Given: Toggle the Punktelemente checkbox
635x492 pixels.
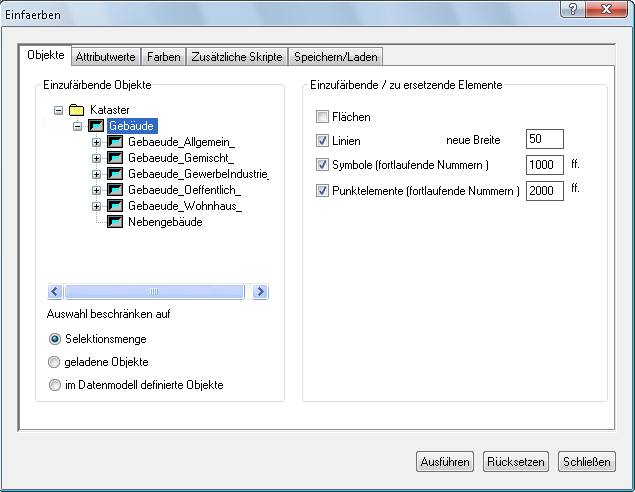Looking at the screenshot, I should point(323,189).
